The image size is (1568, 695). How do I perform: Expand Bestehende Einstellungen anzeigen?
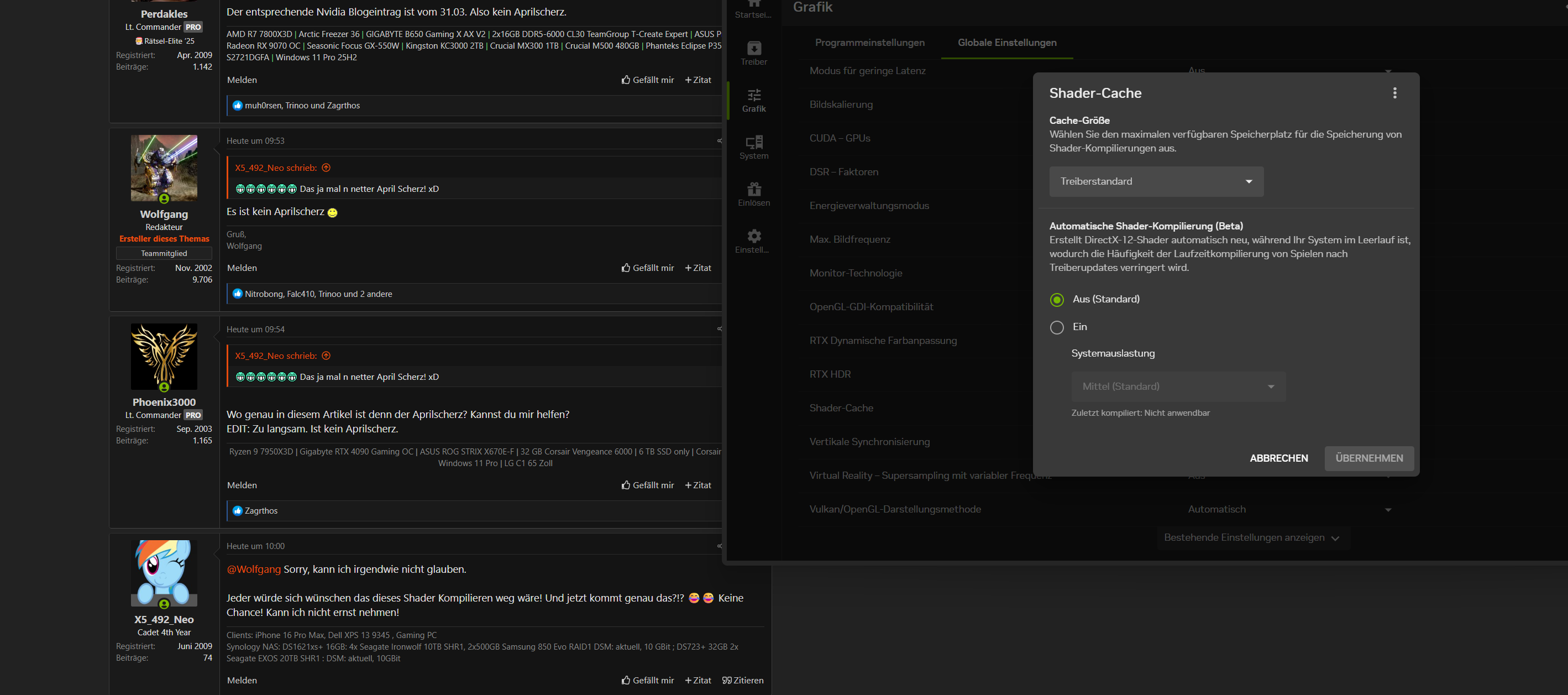tap(1252, 537)
